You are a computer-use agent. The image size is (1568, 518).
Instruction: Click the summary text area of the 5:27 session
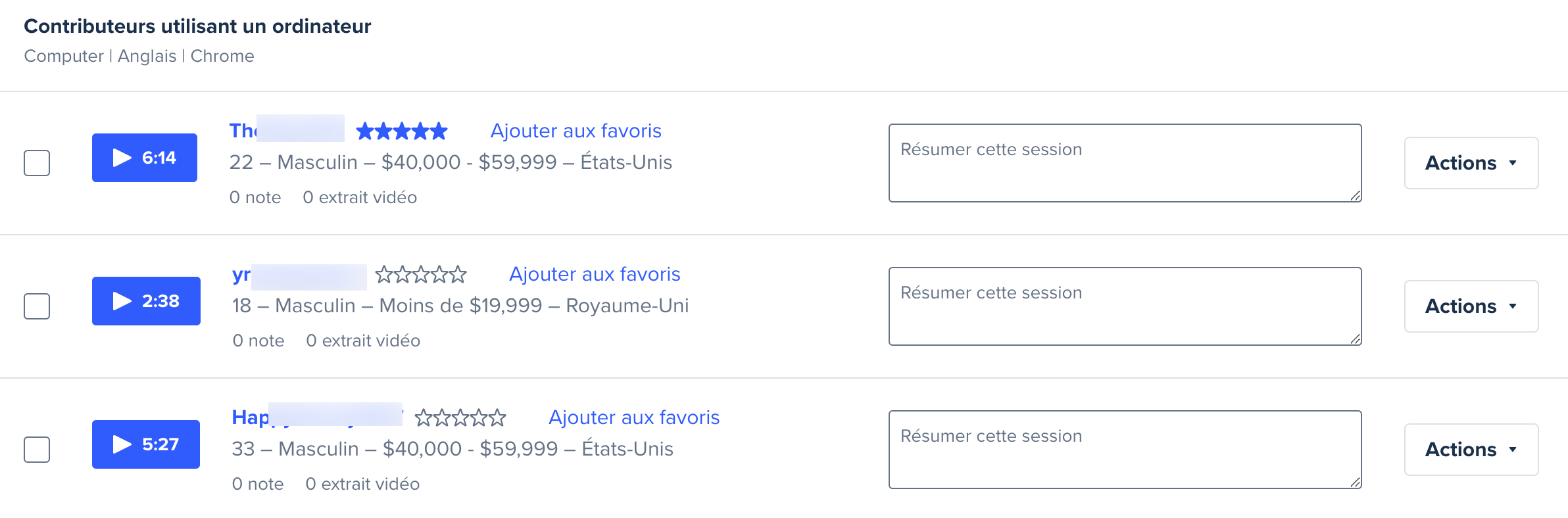[1125, 450]
